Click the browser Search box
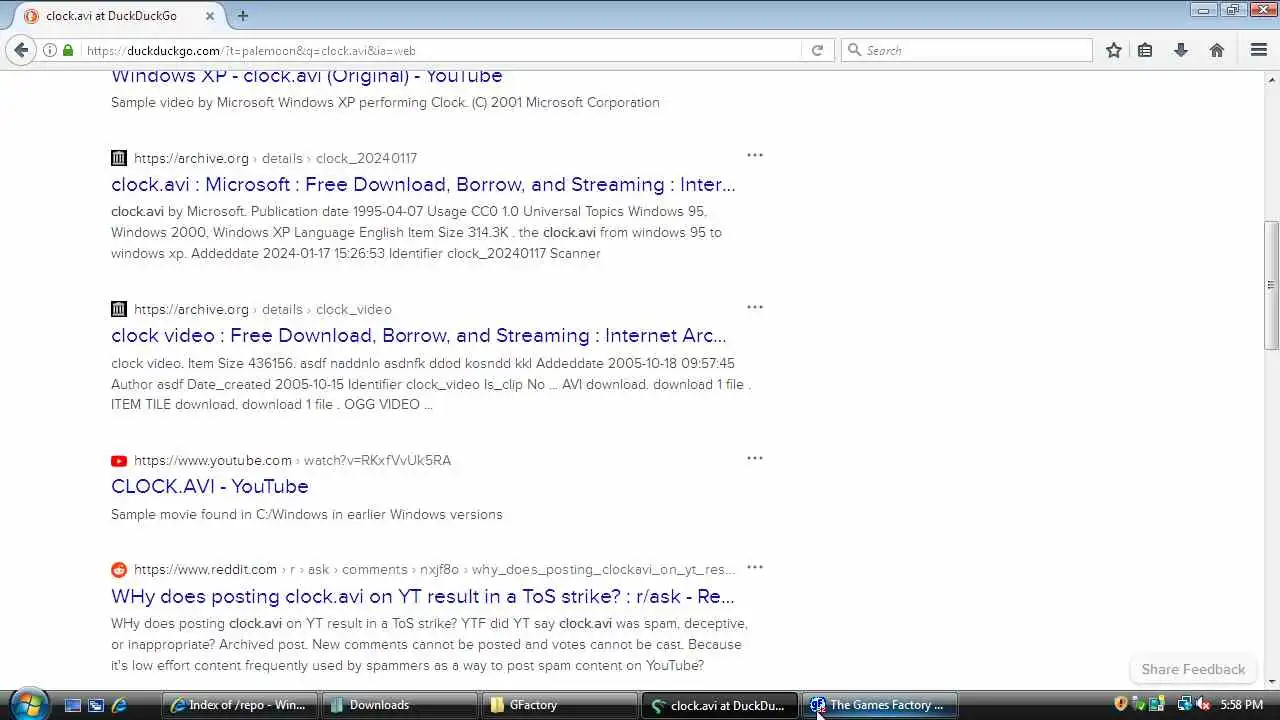The height and width of the screenshot is (720, 1280). [x=967, y=50]
